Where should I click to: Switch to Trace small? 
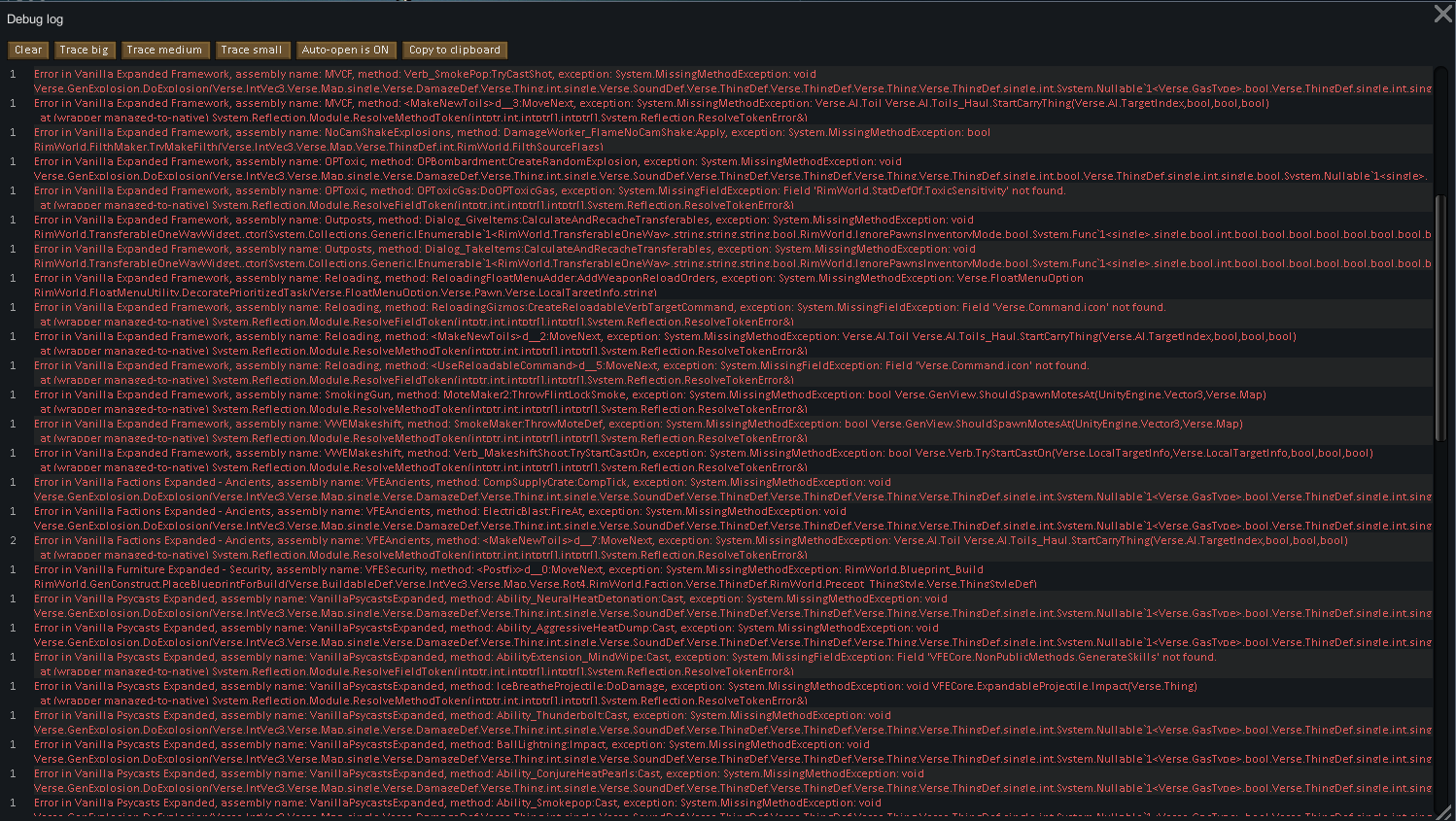(x=251, y=50)
